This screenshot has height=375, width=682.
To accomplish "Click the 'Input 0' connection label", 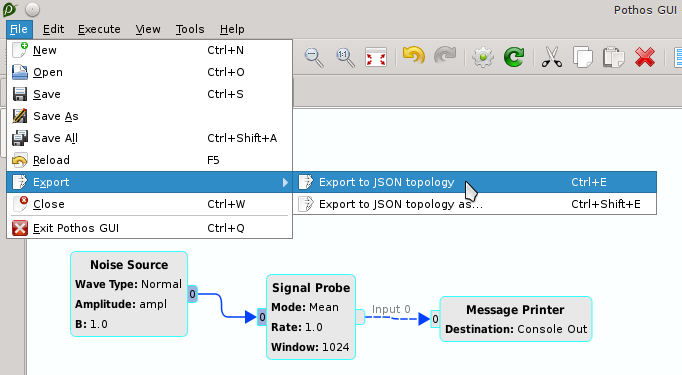I will click(391, 309).
